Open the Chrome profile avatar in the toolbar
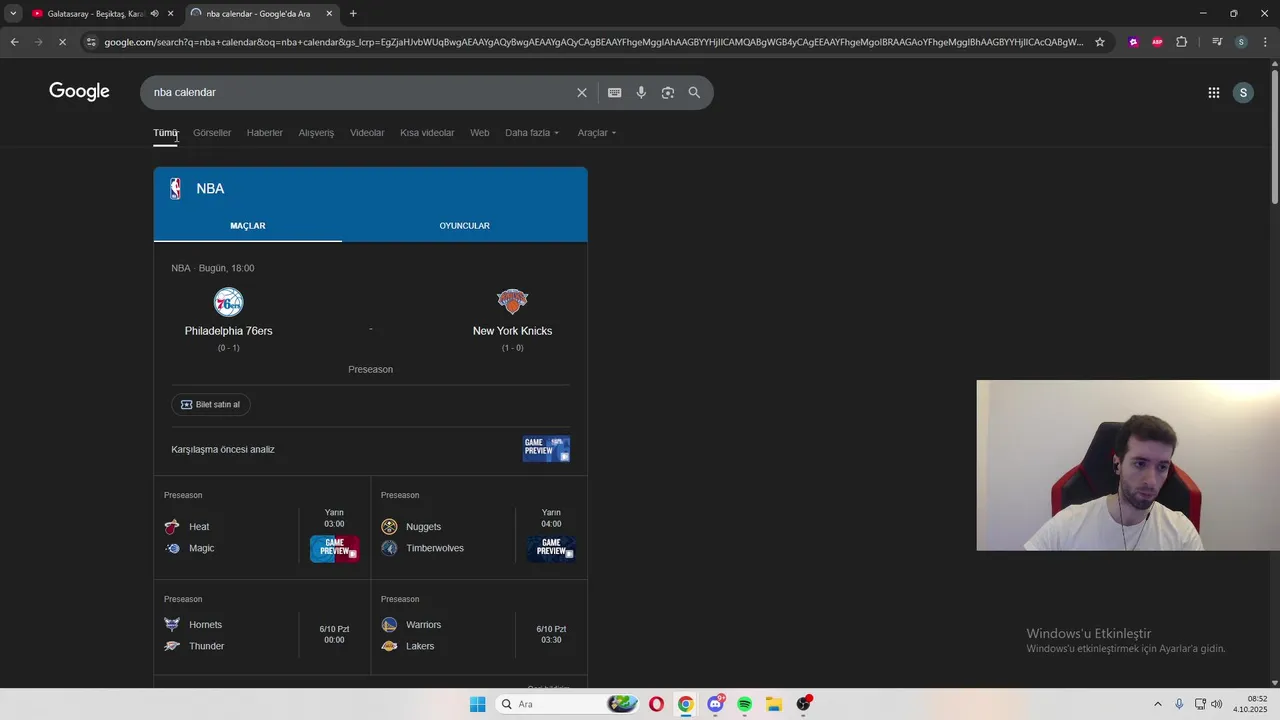 (1241, 42)
